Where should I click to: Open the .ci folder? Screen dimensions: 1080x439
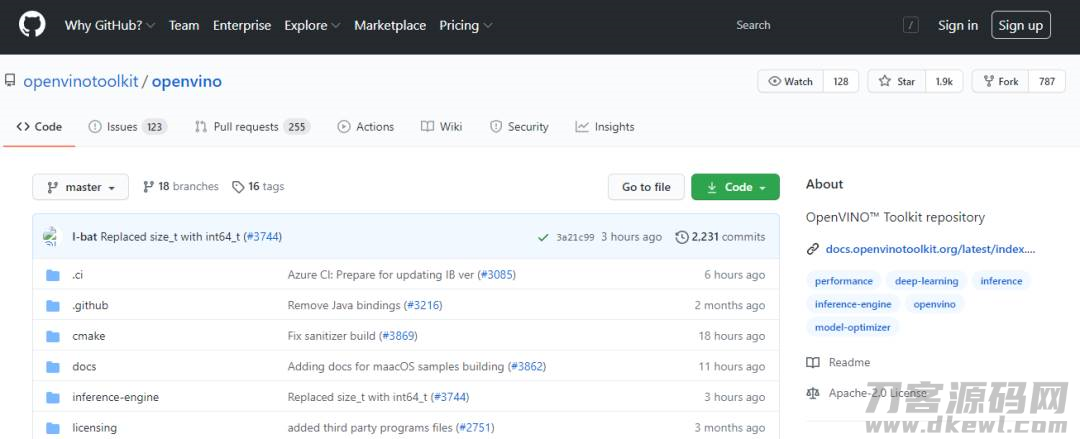(x=78, y=274)
